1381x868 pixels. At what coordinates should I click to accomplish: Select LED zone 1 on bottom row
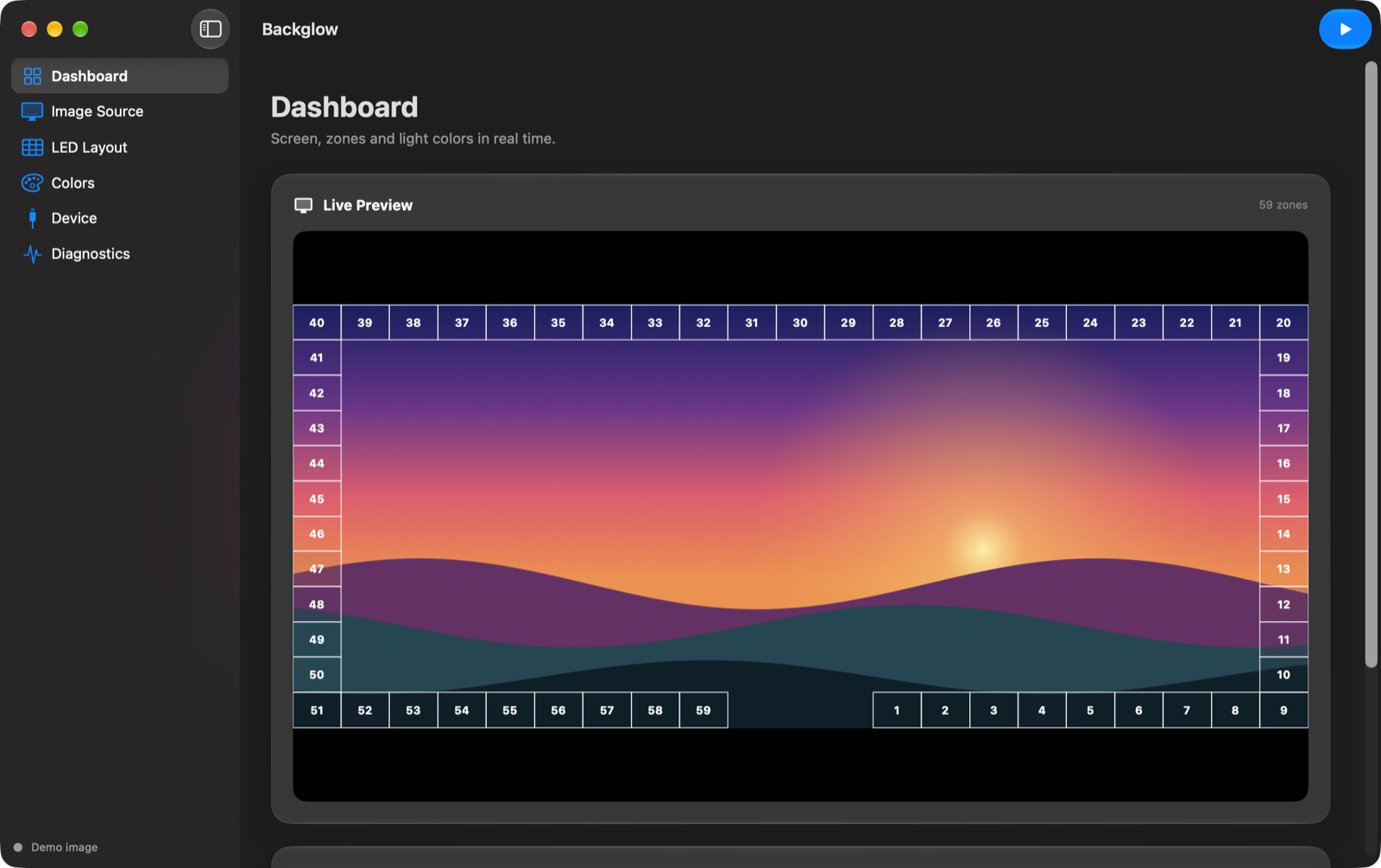click(x=897, y=710)
